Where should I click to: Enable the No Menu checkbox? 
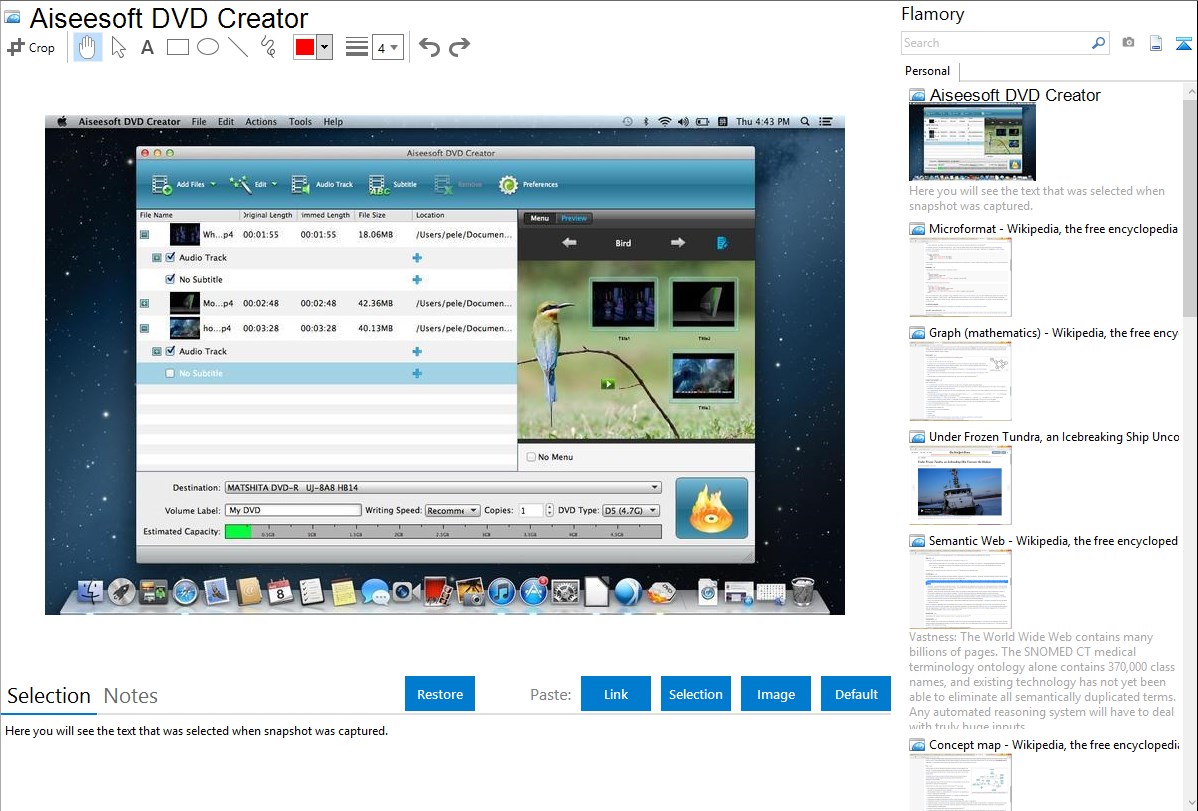pyautogui.click(x=531, y=457)
